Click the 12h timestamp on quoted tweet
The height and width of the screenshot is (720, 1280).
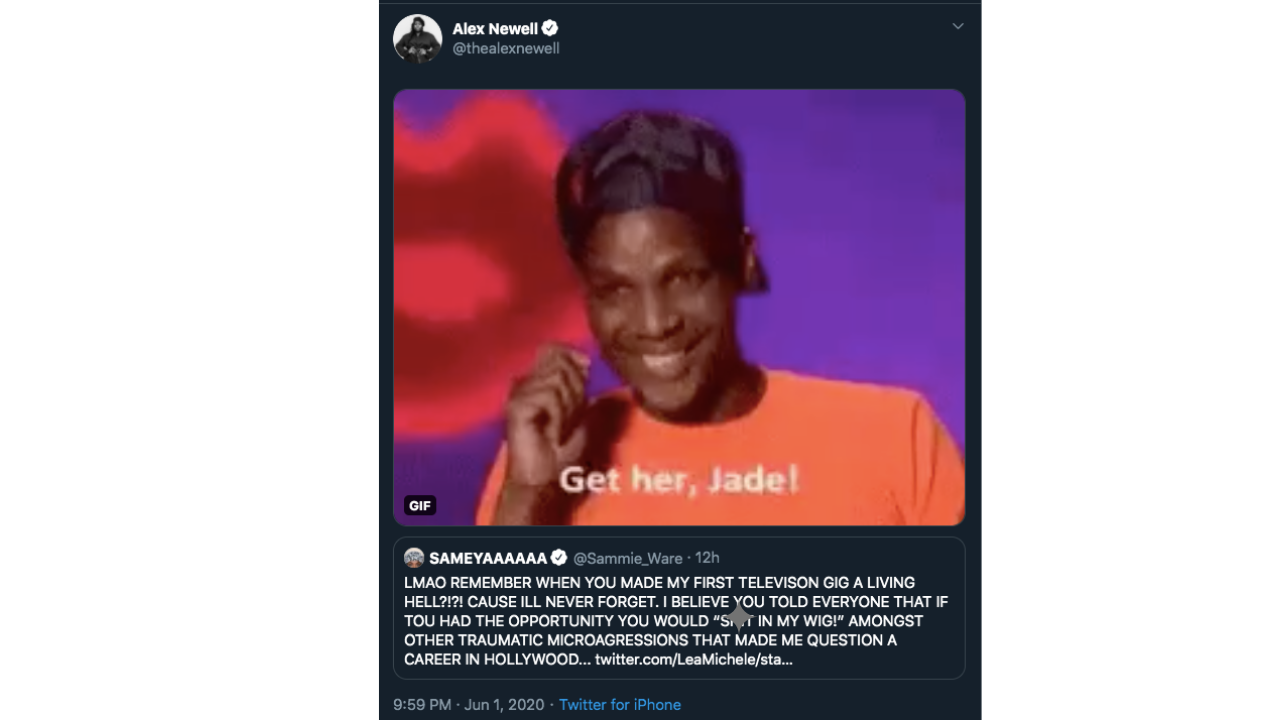pyautogui.click(x=707, y=558)
